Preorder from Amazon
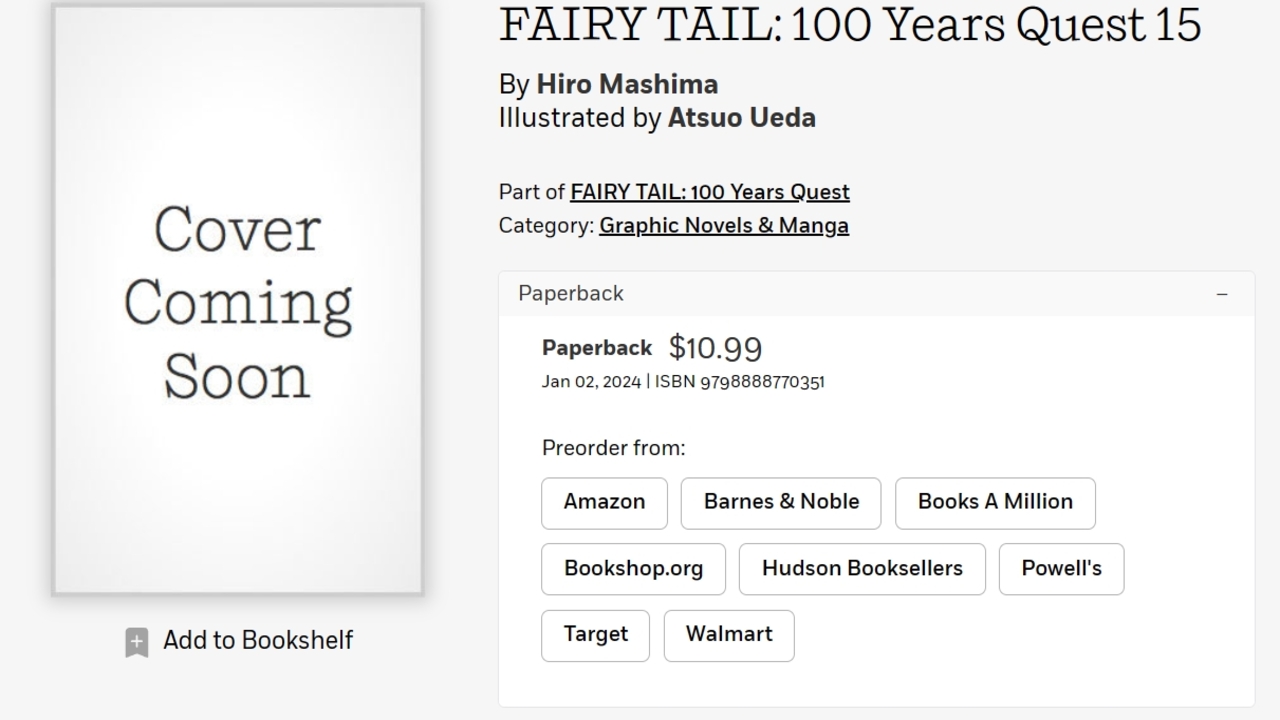This screenshot has height=720, width=1280. [604, 502]
